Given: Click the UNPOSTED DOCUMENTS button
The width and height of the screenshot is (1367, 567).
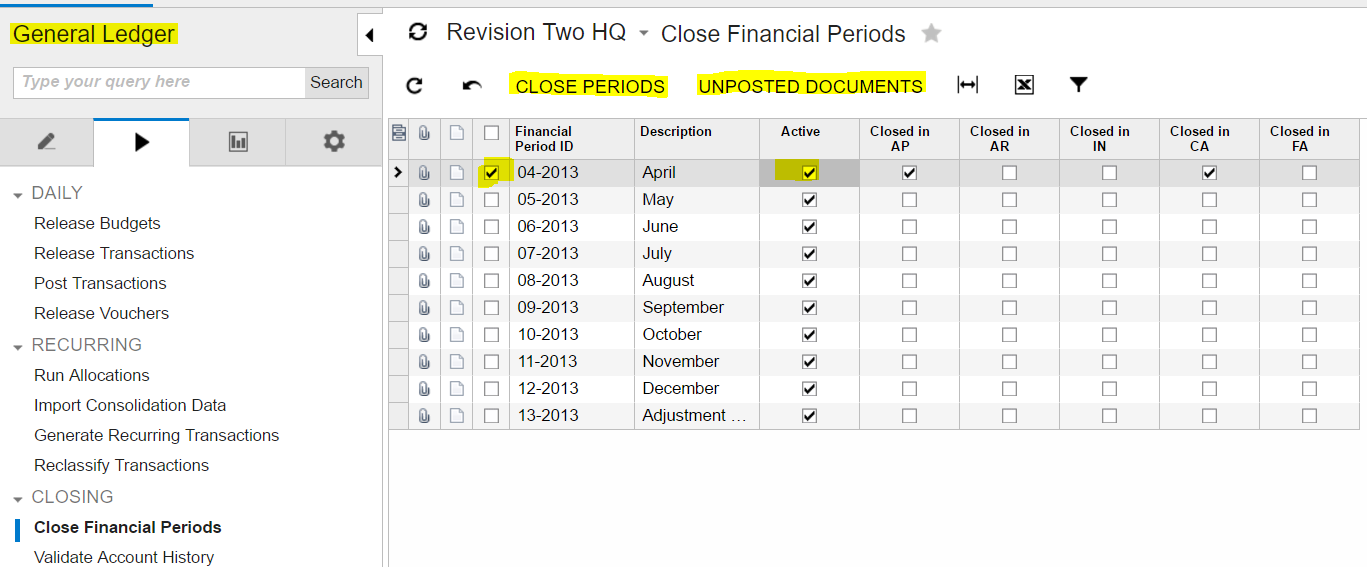Looking at the screenshot, I should [x=810, y=86].
